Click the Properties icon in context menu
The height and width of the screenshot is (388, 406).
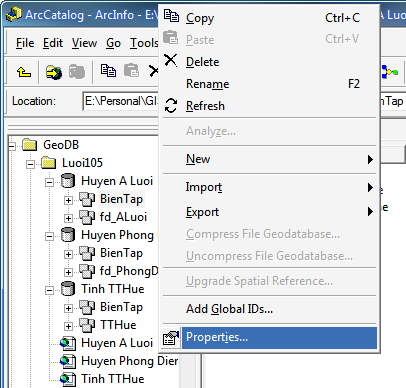click(171, 338)
